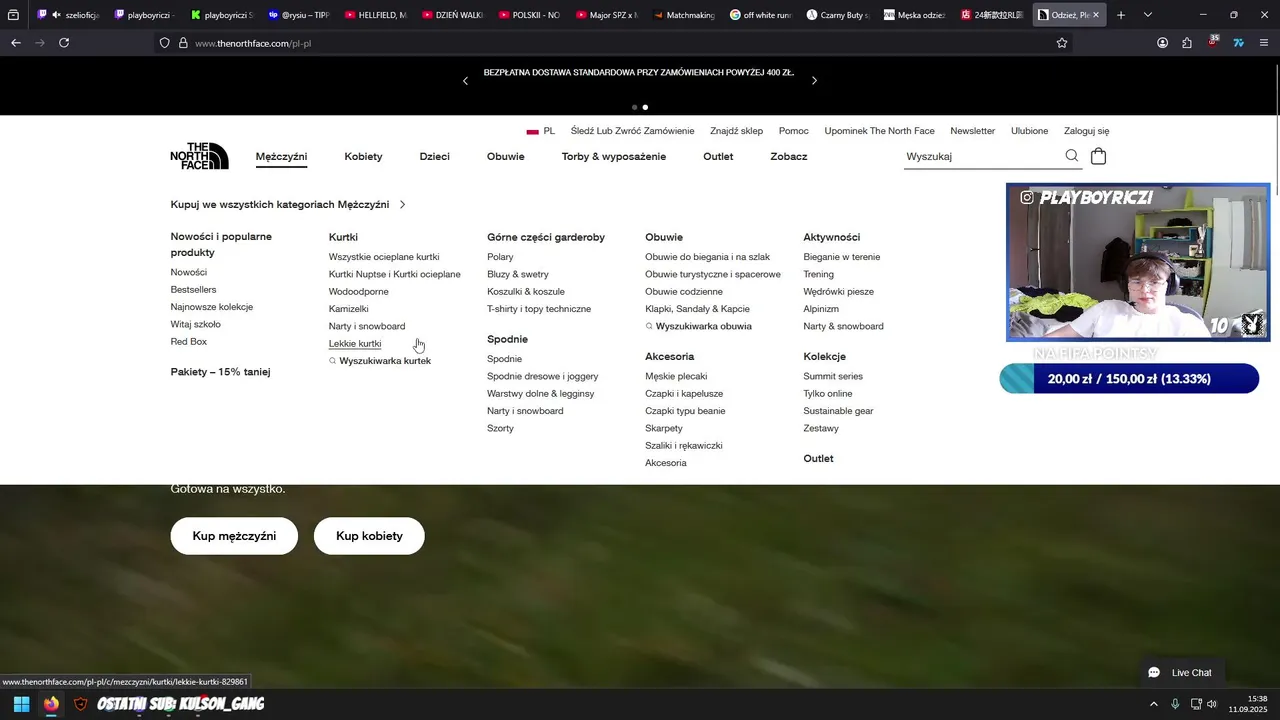
Task: Bookmark this page with star icon
Action: (x=1062, y=43)
